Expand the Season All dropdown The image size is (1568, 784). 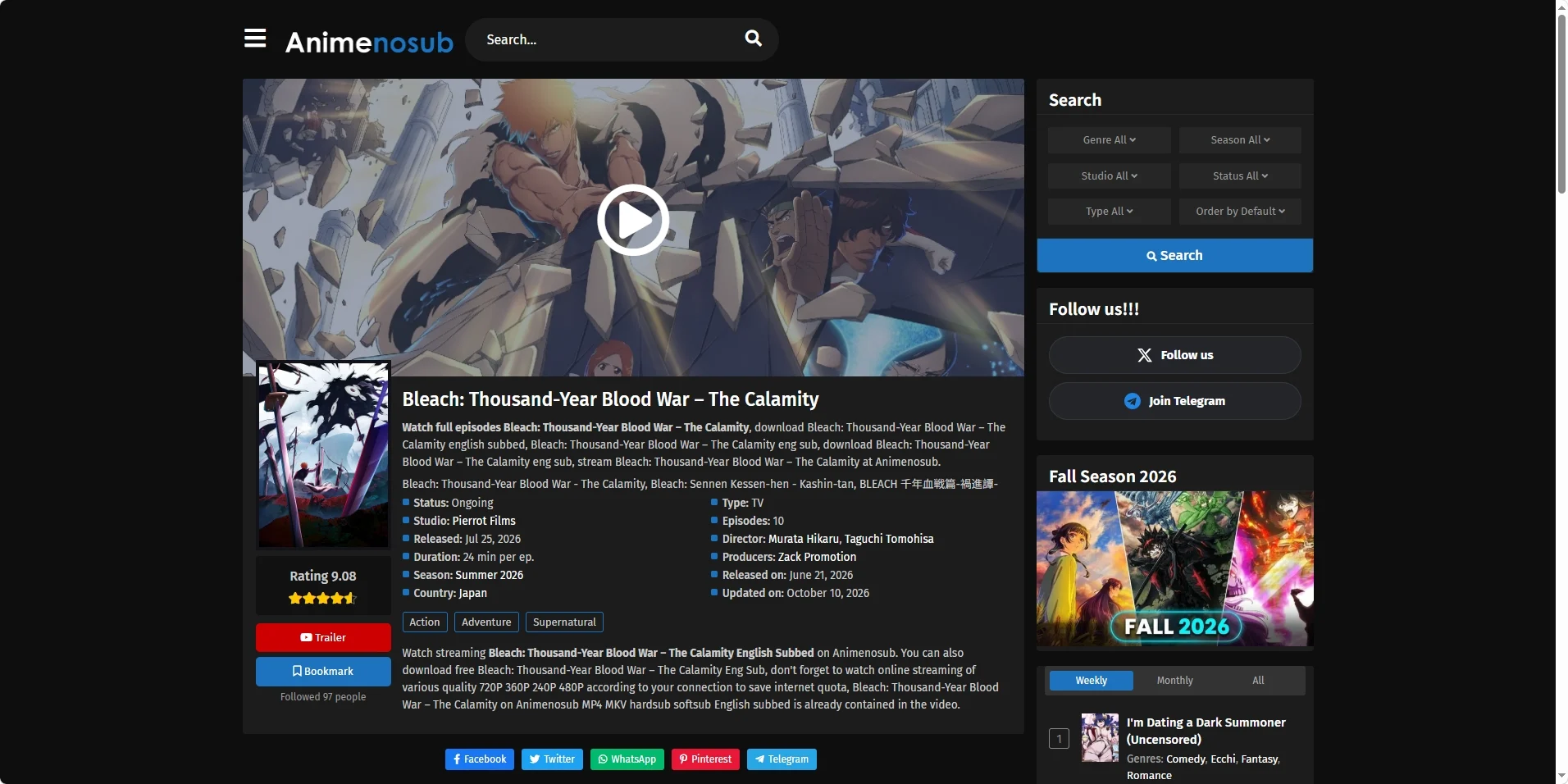click(x=1240, y=140)
